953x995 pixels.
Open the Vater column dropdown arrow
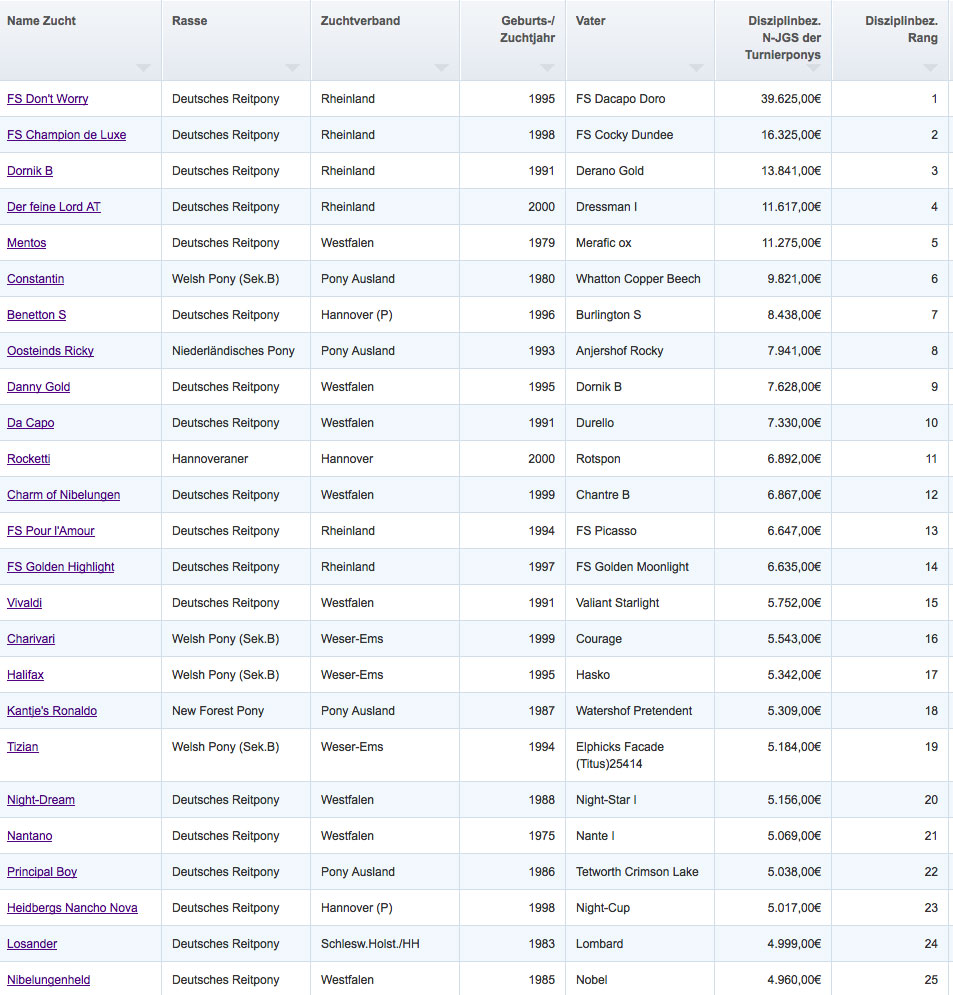pyautogui.click(x=697, y=68)
